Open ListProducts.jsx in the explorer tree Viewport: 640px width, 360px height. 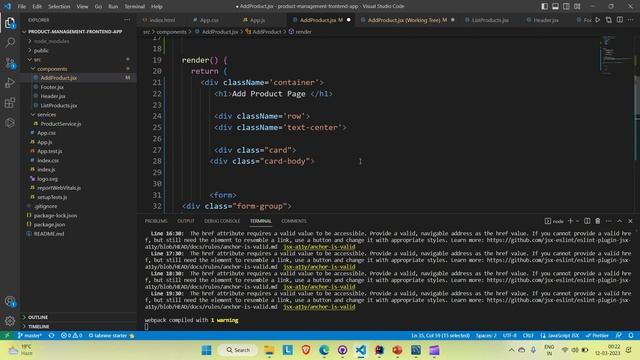coord(59,105)
